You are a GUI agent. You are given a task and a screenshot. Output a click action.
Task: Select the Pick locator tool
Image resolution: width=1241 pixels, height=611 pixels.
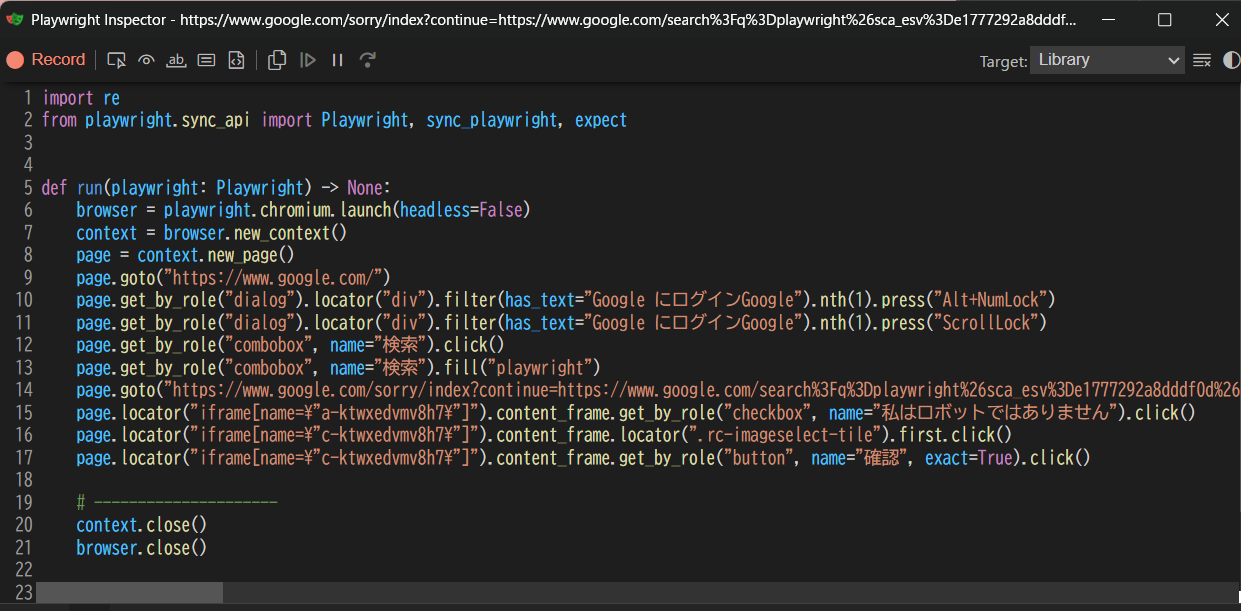[116, 60]
